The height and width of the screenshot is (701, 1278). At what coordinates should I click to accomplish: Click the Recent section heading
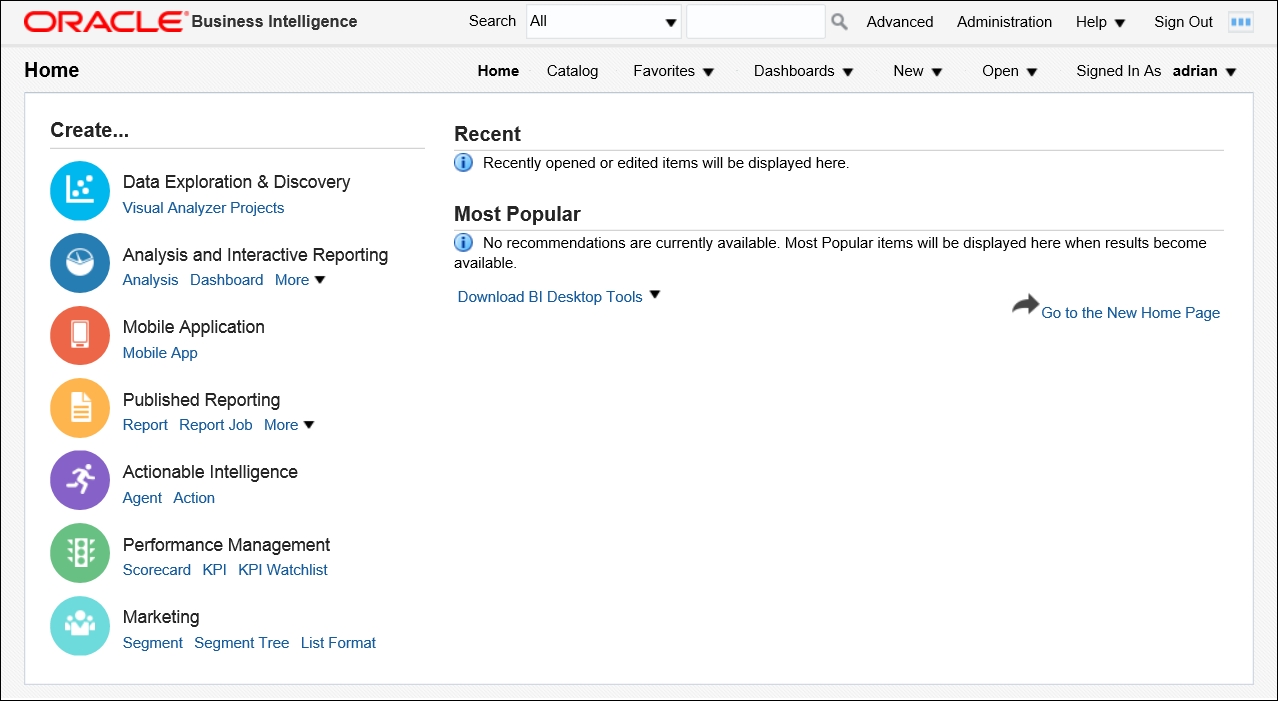(488, 134)
